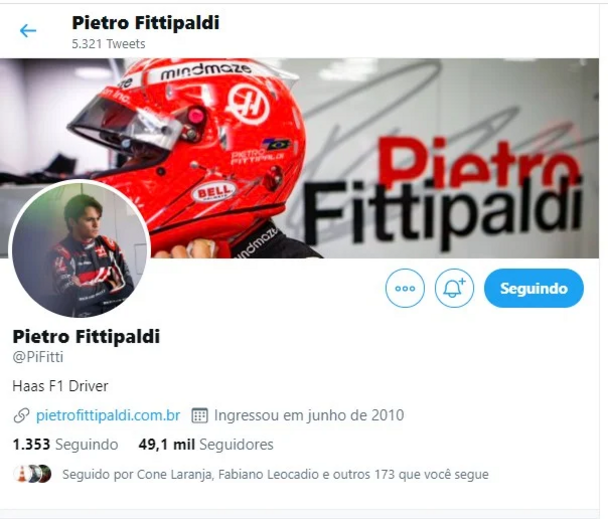Click the chain link icon beside website

click(21, 415)
